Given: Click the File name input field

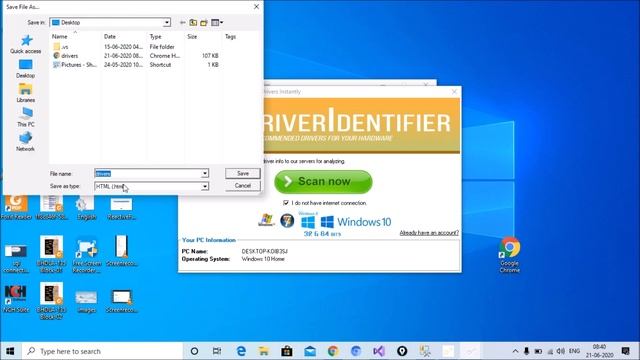Looking at the screenshot, I should pos(148,173).
